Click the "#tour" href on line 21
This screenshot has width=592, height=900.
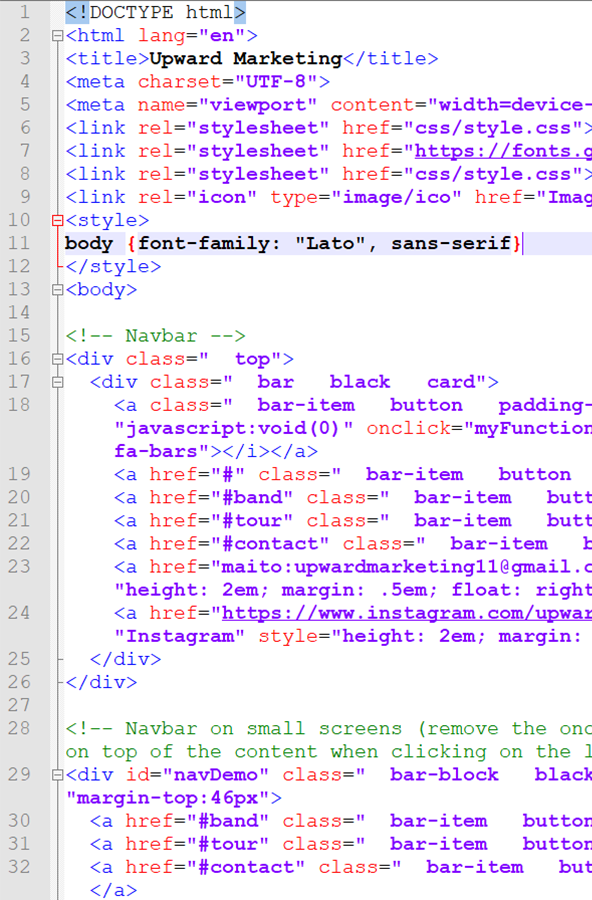tap(251, 521)
